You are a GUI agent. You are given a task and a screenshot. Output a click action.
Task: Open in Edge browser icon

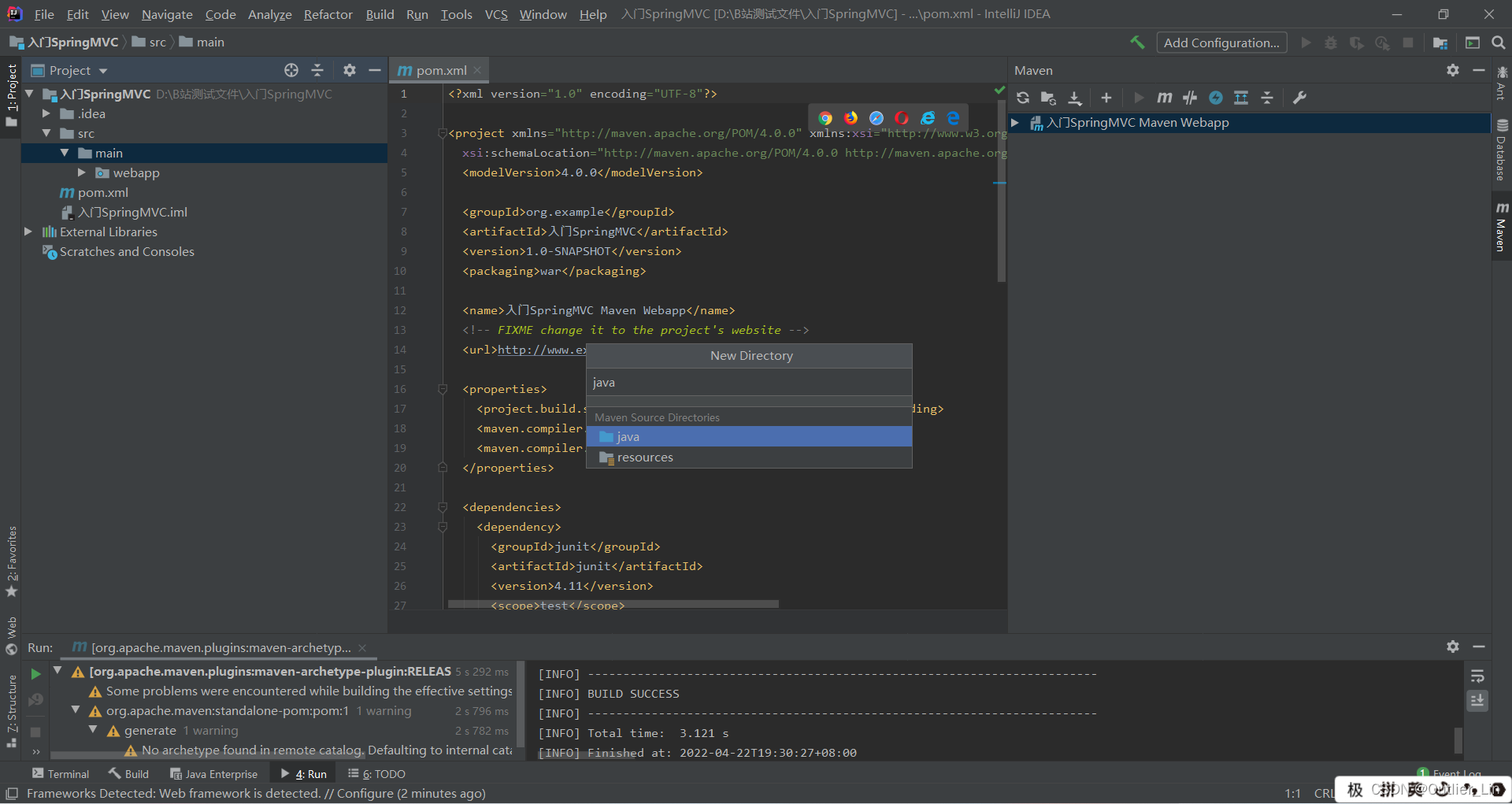(x=953, y=118)
